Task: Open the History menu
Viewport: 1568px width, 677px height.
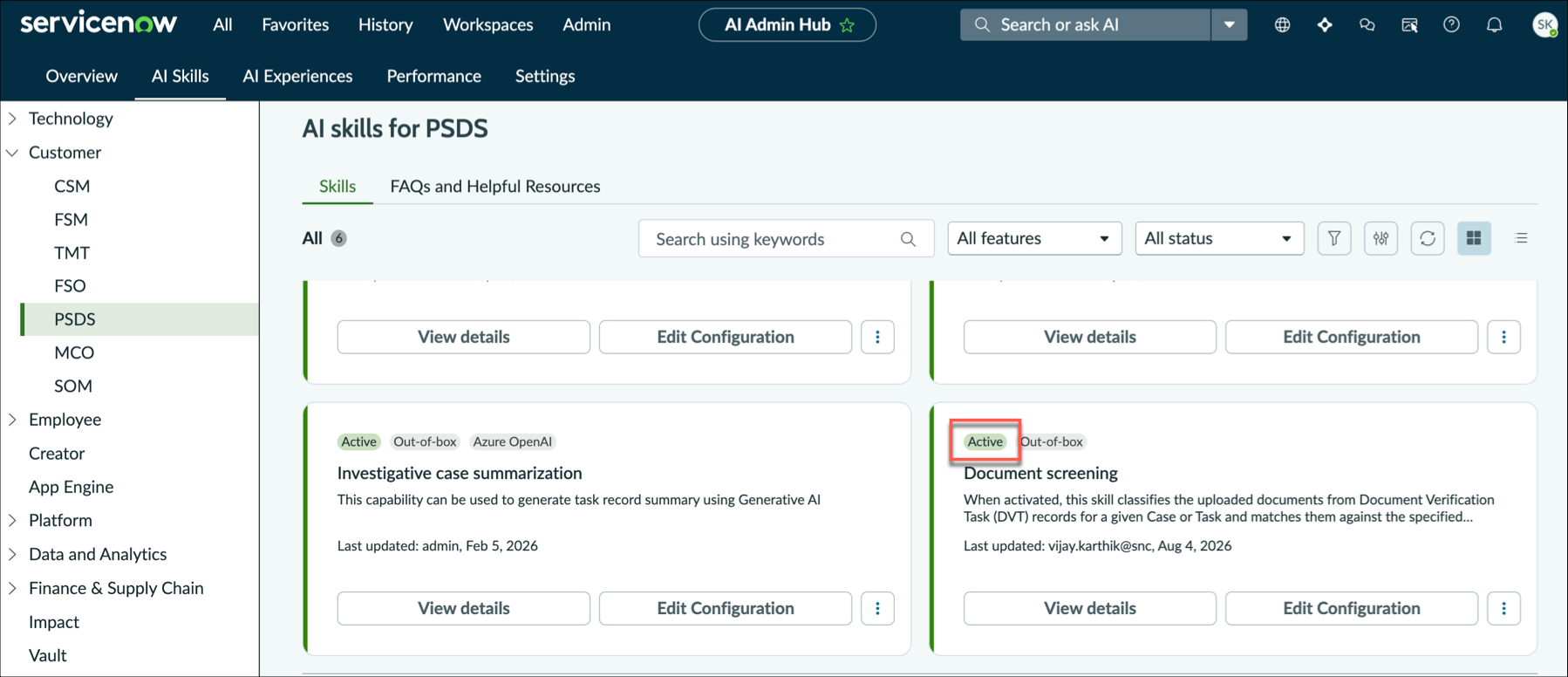Action: tap(385, 24)
